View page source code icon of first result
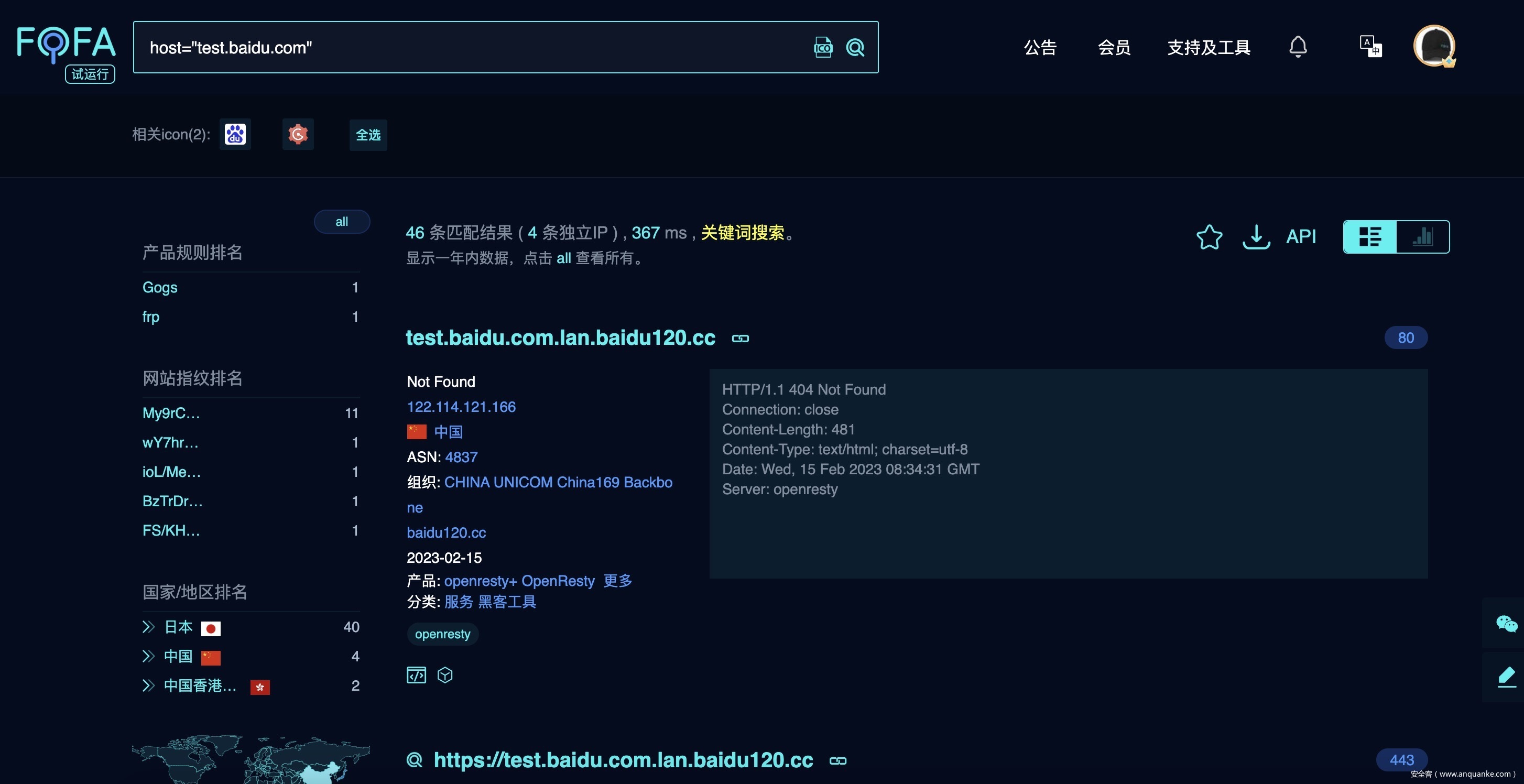 pos(416,674)
